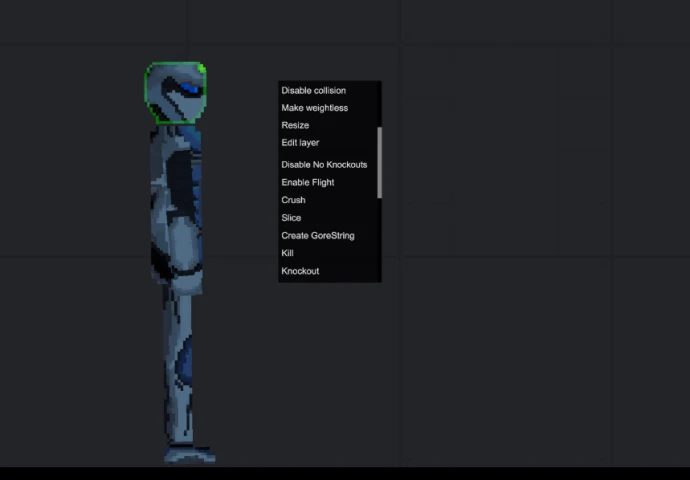Choose Resize from the context menu
This screenshot has width=690, height=480.
click(295, 126)
